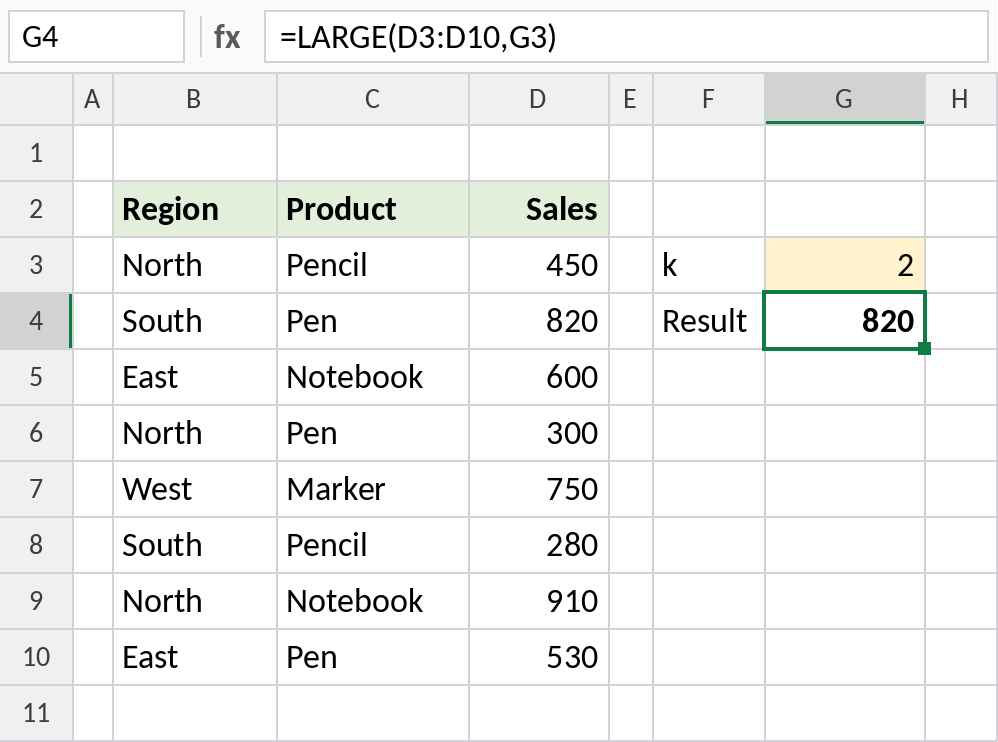Click Pen in row 6
The width and height of the screenshot is (998, 742).
coord(373,433)
